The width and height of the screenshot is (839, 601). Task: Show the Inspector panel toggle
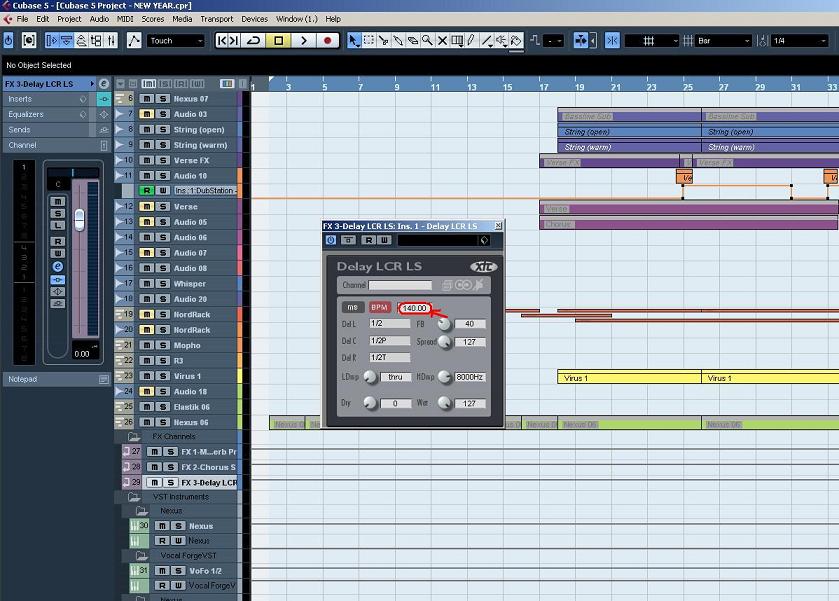(x=51, y=41)
